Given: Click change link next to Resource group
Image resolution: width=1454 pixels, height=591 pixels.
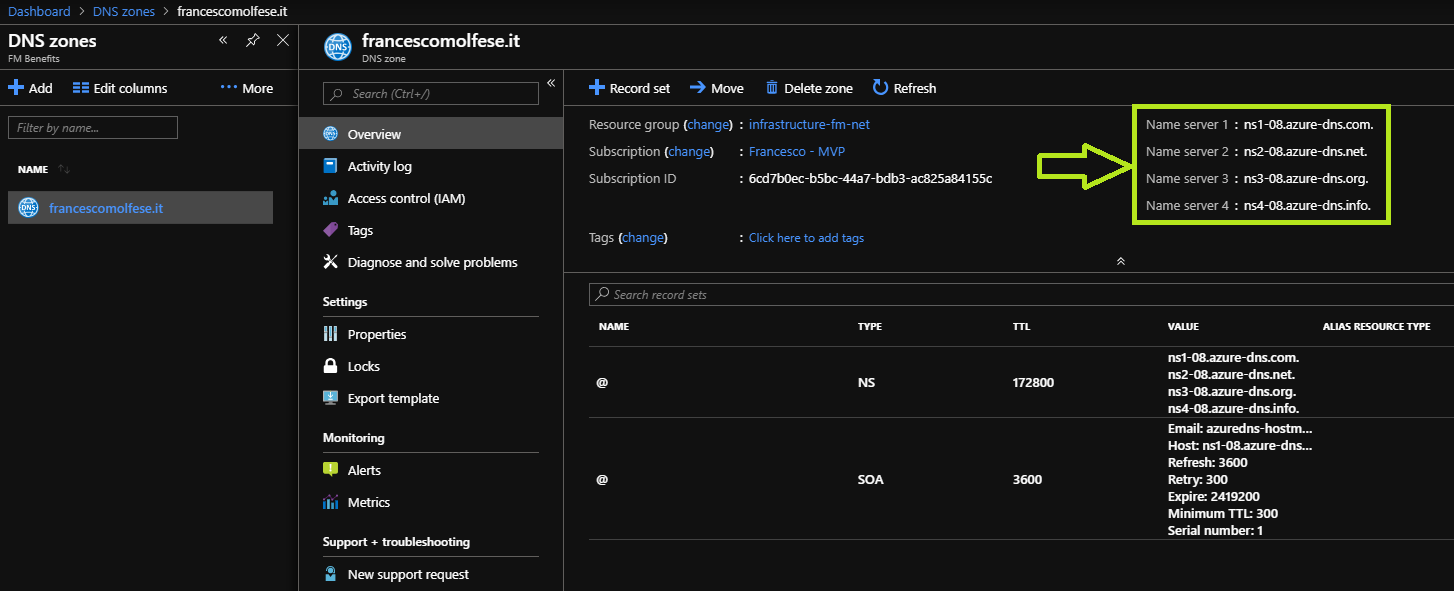Looking at the screenshot, I should pyautogui.click(x=709, y=125).
